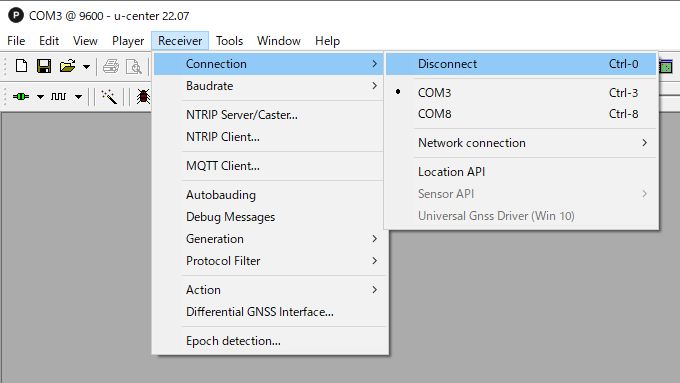Open the Tools menu

229,41
